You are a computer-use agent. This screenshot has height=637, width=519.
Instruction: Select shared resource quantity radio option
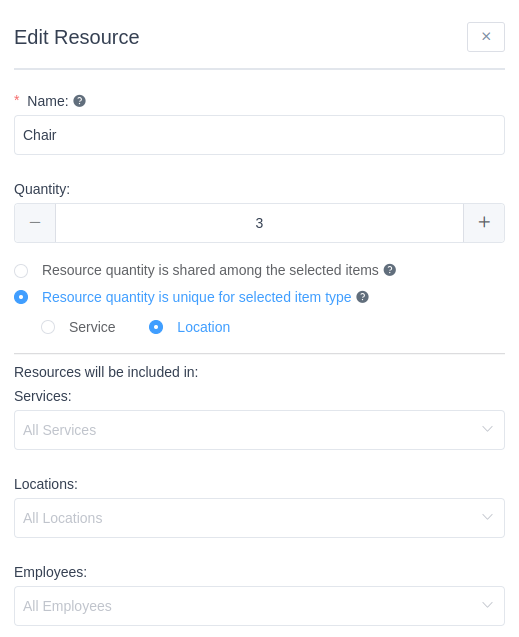[x=21, y=271]
